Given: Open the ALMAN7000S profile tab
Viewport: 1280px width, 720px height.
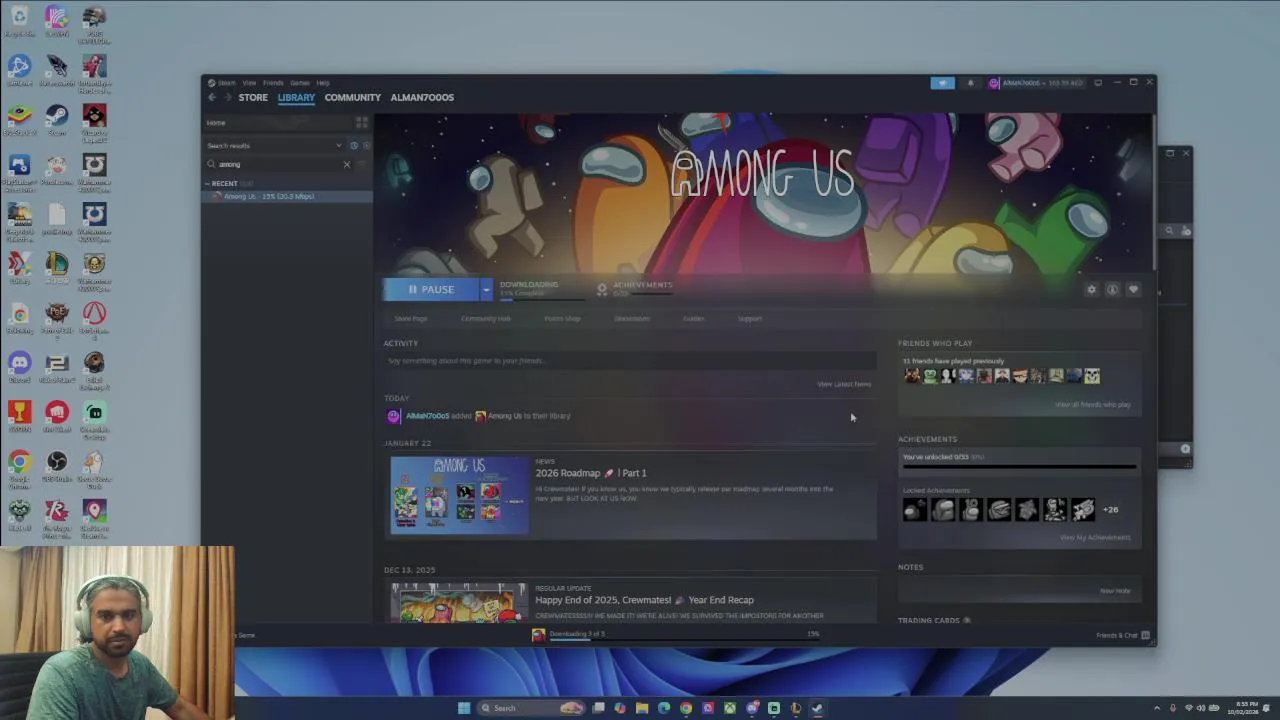Looking at the screenshot, I should pyautogui.click(x=422, y=97).
